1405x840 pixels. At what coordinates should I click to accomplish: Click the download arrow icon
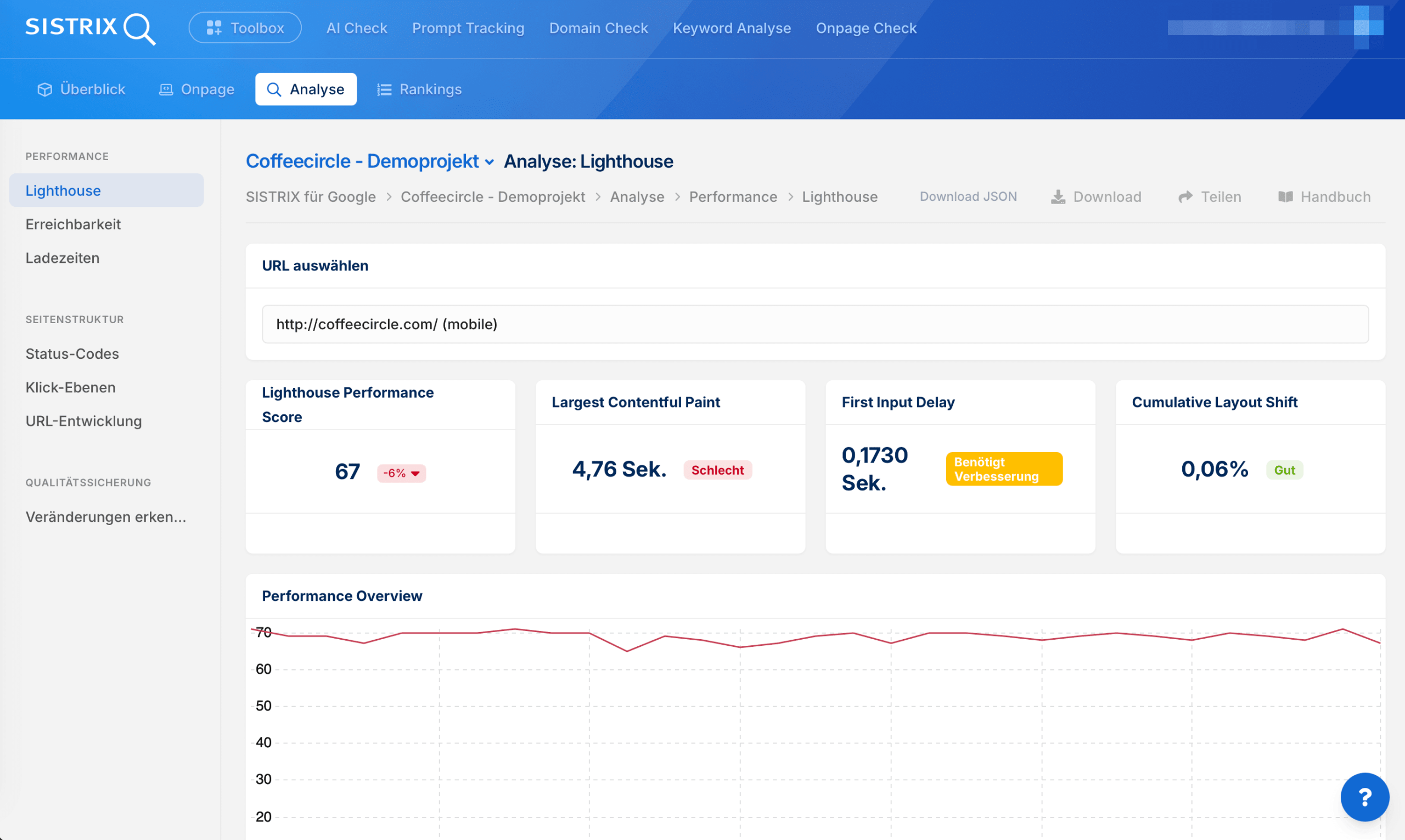pos(1058,197)
